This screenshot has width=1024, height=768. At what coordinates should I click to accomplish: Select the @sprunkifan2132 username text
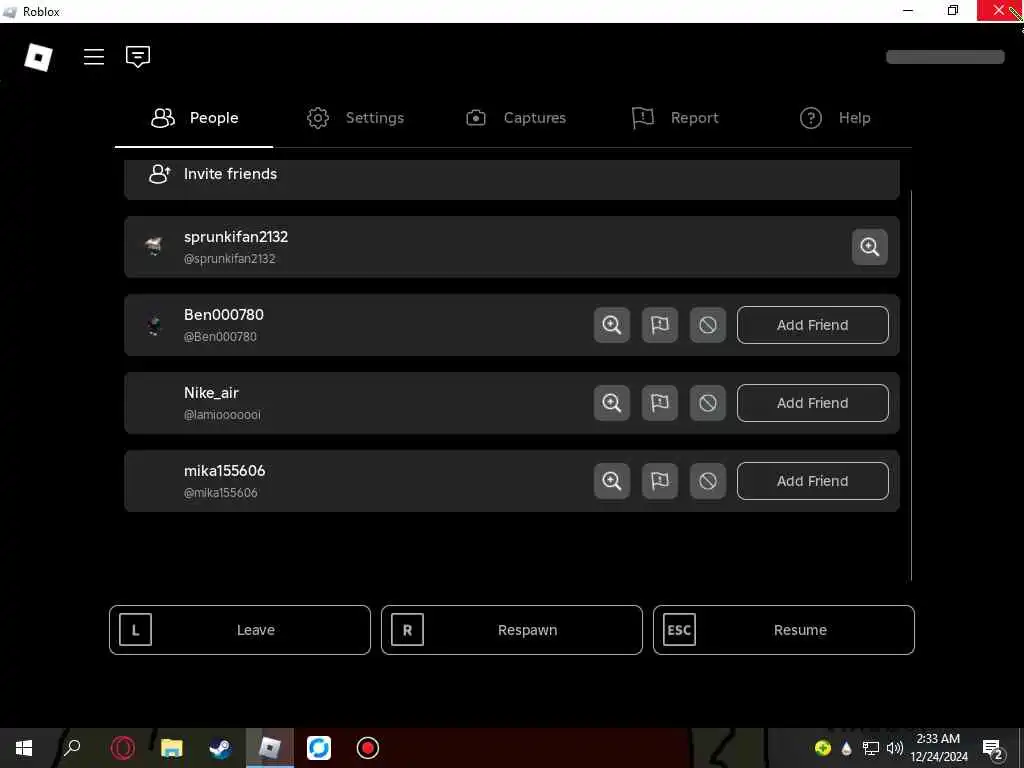tap(229, 259)
